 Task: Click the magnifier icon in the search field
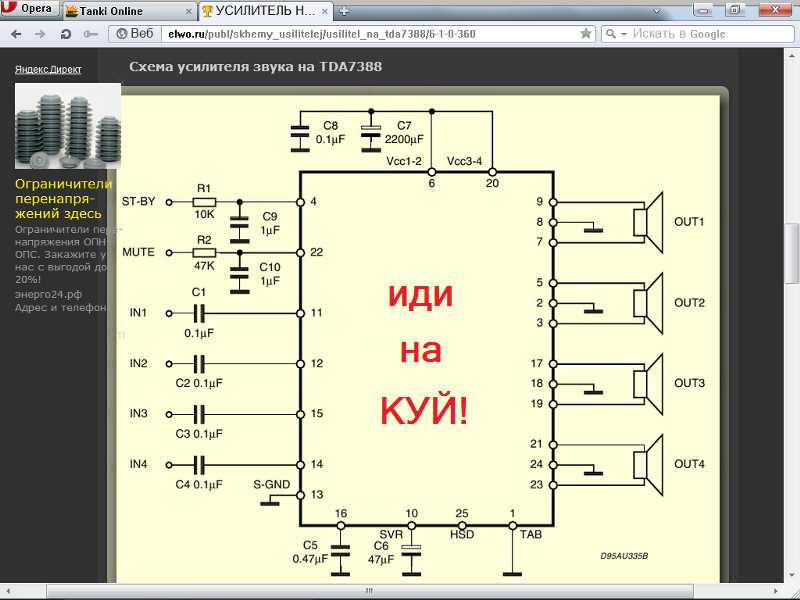pos(611,33)
